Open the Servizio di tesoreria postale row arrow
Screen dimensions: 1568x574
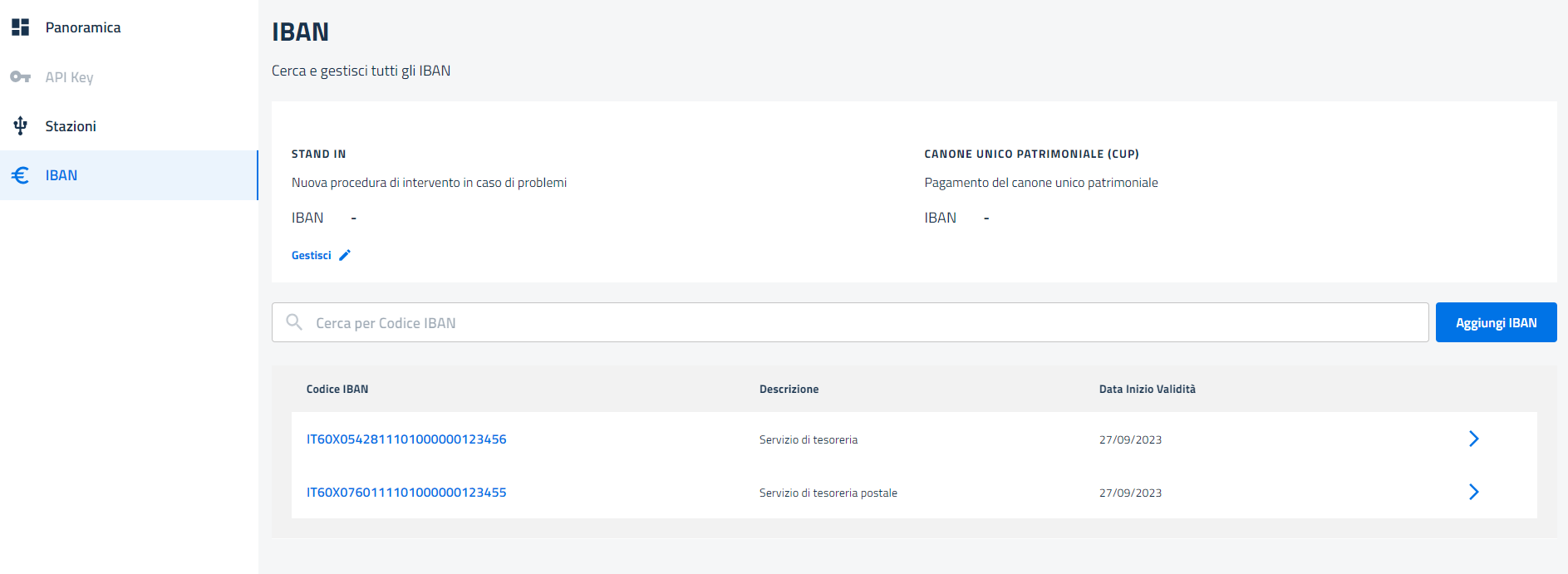point(1473,492)
